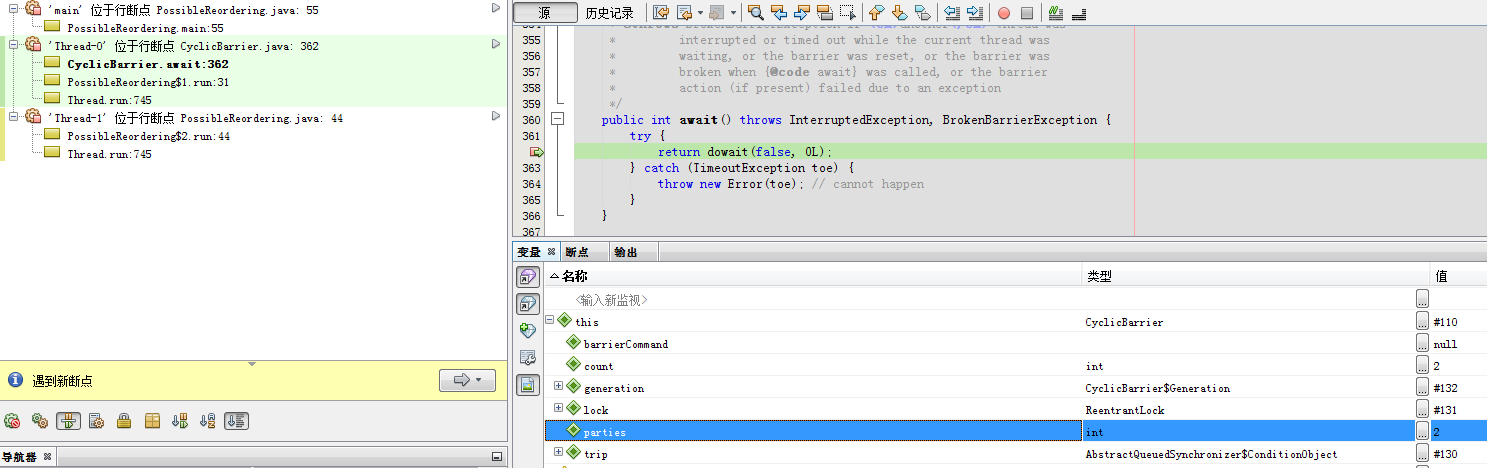
Task: Select stack frame PossibleReordering$1.run:31
Action: 148,82
